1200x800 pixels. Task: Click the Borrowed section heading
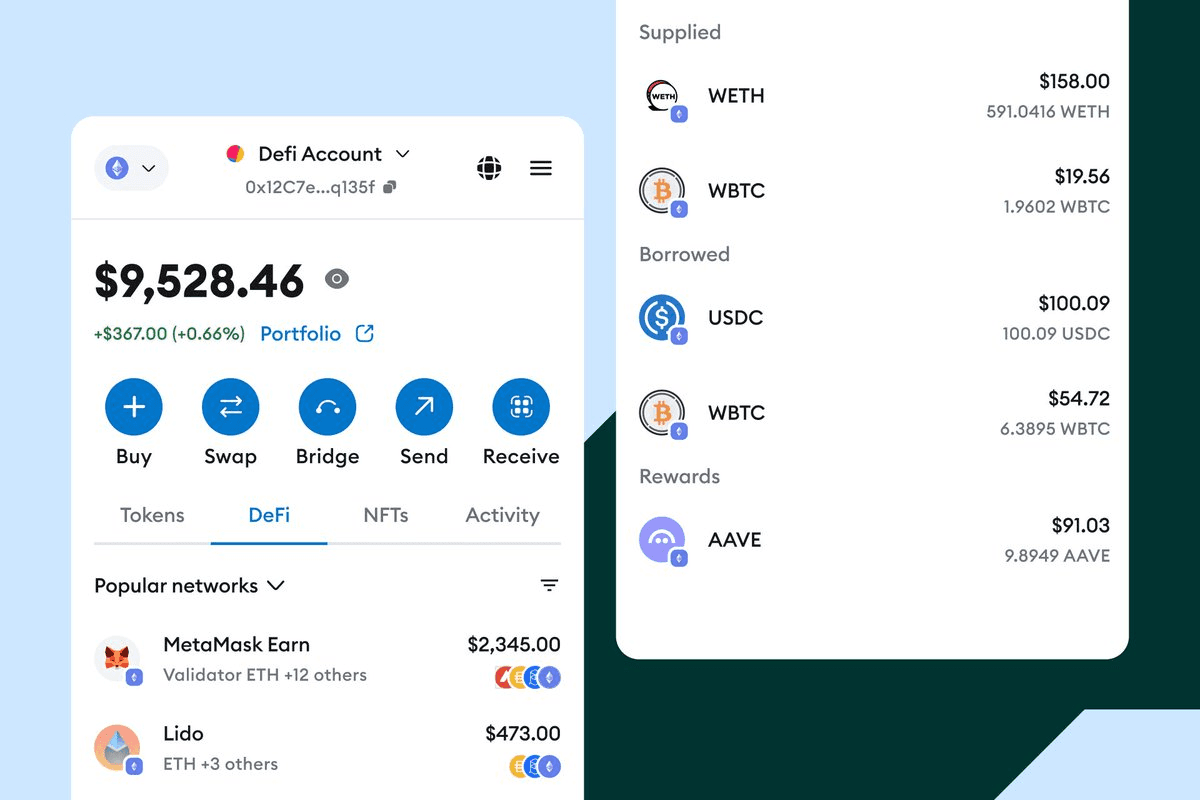pyautogui.click(x=685, y=254)
